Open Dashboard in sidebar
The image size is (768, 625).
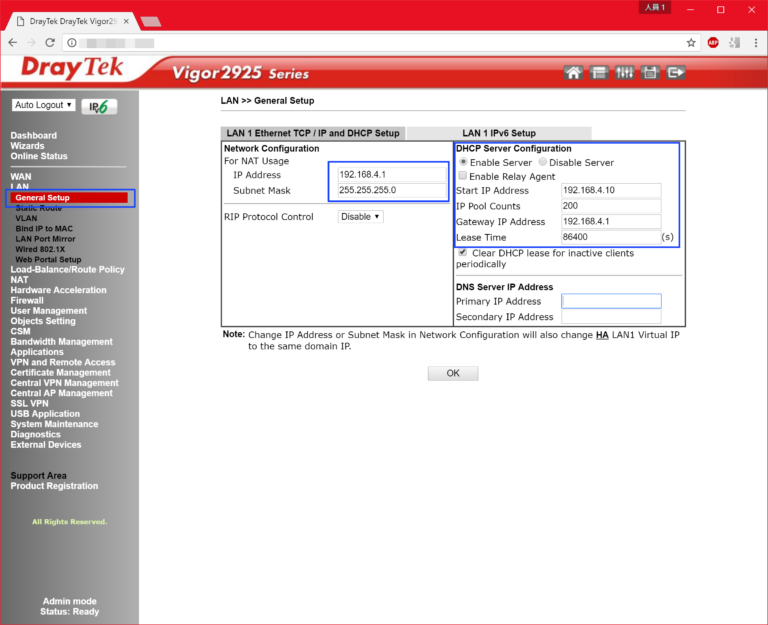tap(34, 135)
